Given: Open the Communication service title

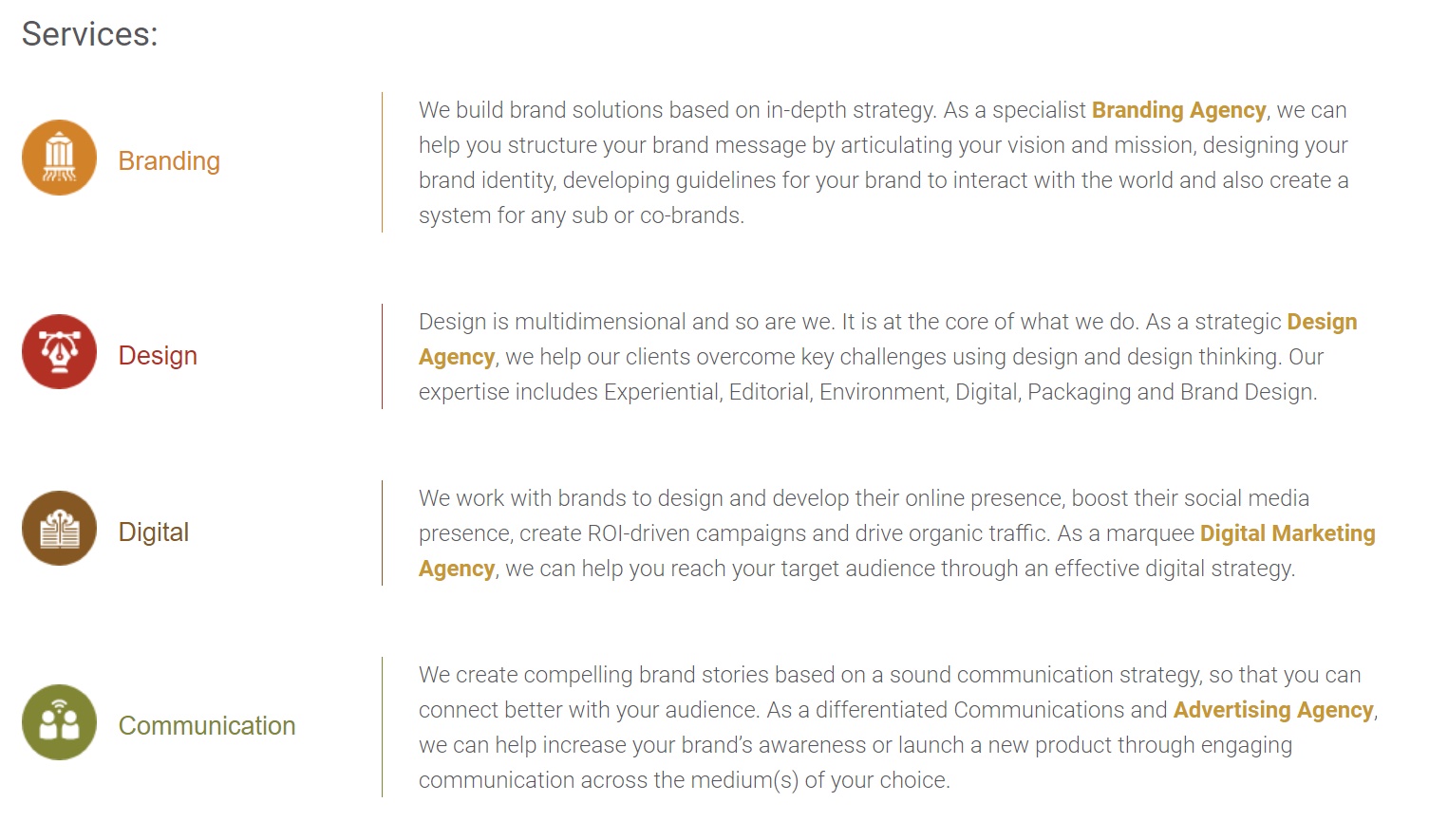Looking at the screenshot, I should pos(207,726).
